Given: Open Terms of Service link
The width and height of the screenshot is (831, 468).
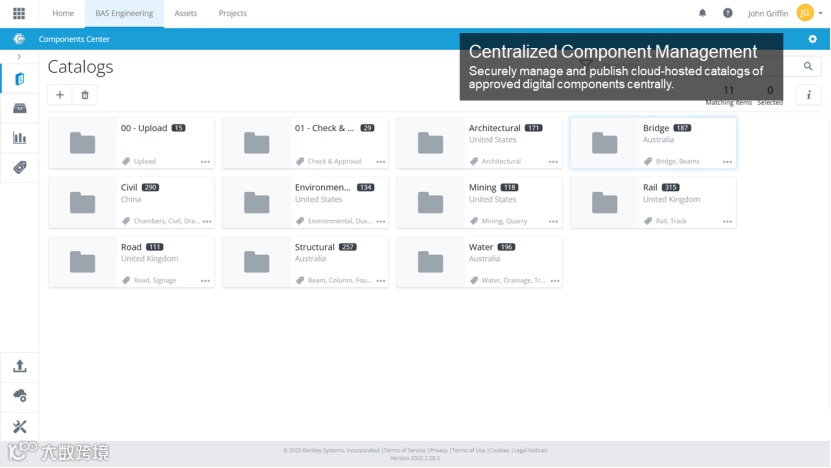Looking at the screenshot, I should pos(404,451).
